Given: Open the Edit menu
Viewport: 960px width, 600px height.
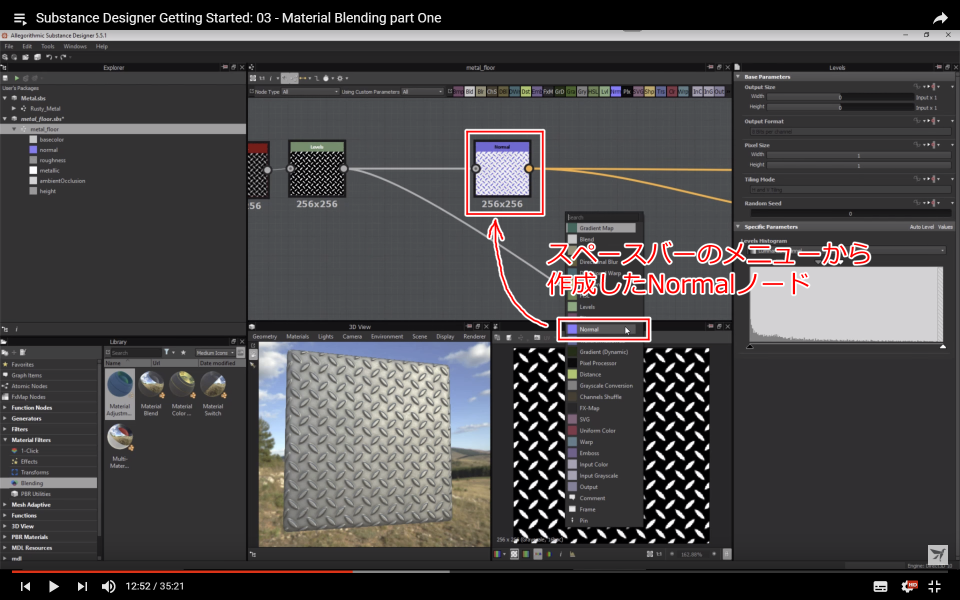Looking at the screenshot, I should point(27,47).
